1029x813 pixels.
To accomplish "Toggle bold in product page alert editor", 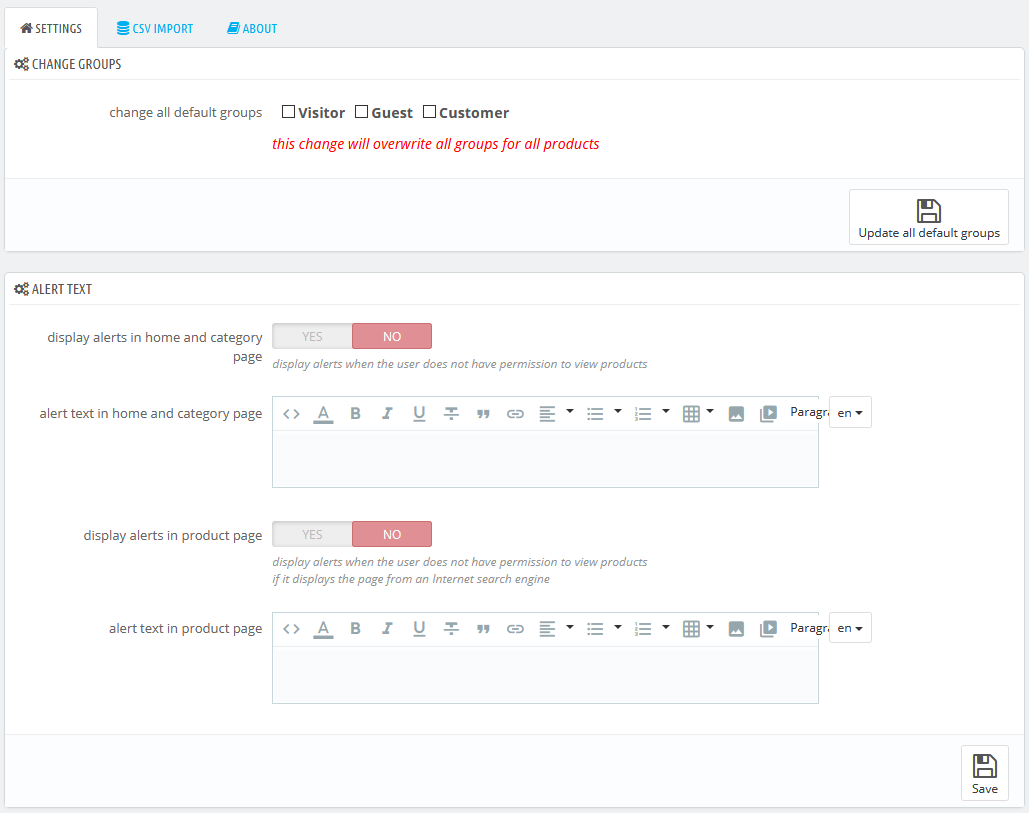I will (x=355, y=629).
